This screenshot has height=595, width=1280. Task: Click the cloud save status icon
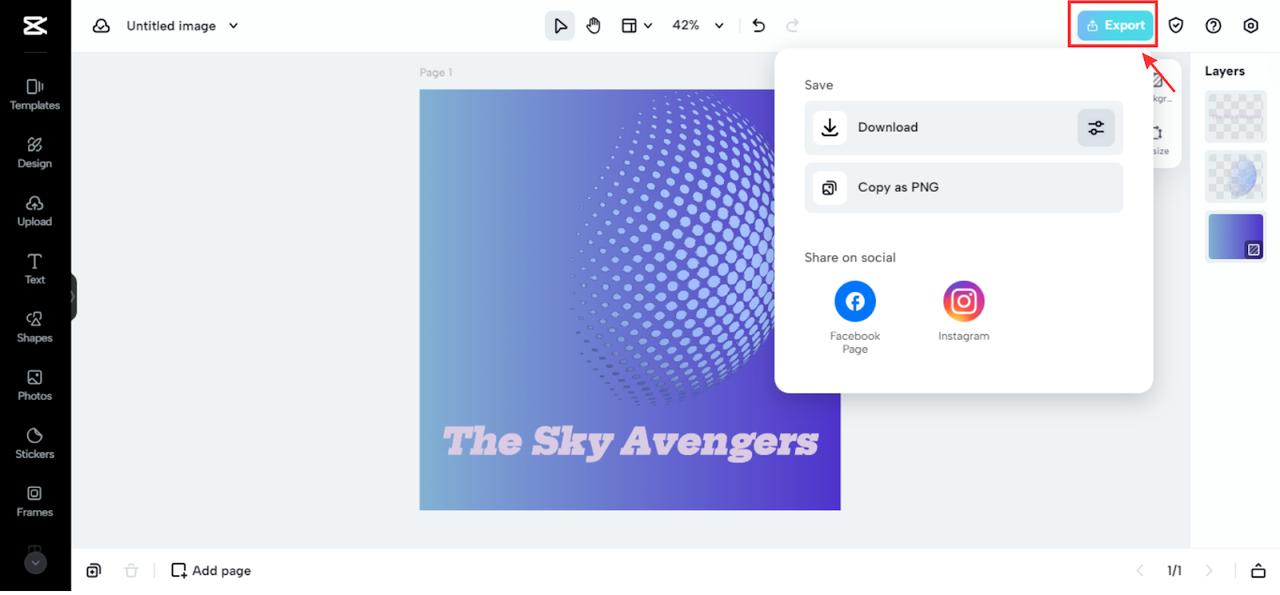[x=101, y=26]
